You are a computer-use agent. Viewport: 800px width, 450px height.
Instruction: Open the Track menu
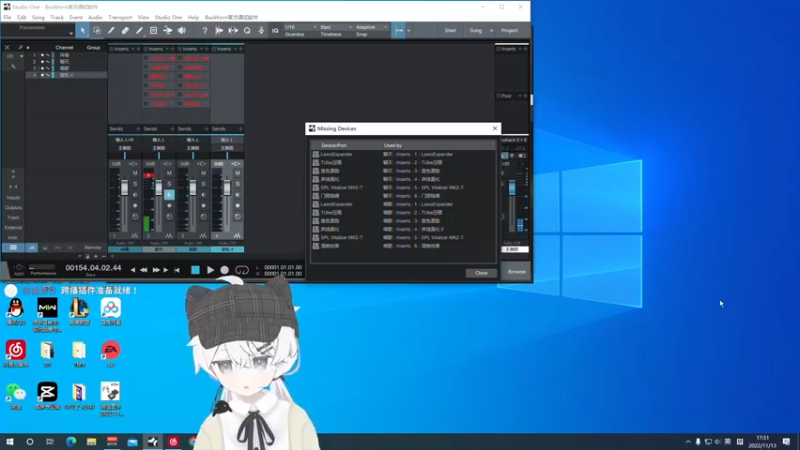click(x=57, y=17)
